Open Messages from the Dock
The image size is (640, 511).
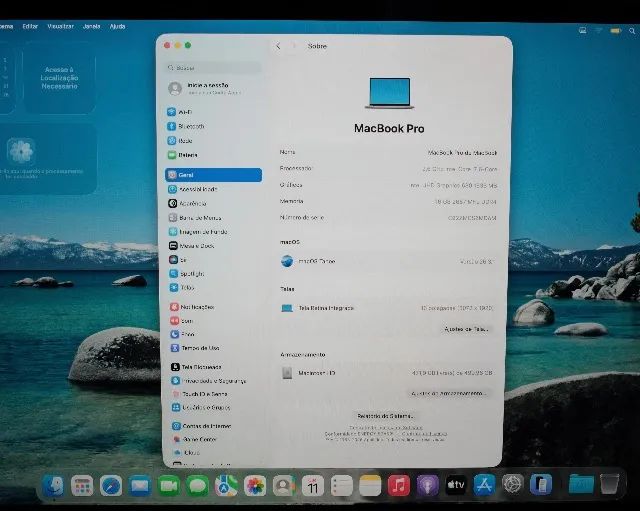coord(198,486)
